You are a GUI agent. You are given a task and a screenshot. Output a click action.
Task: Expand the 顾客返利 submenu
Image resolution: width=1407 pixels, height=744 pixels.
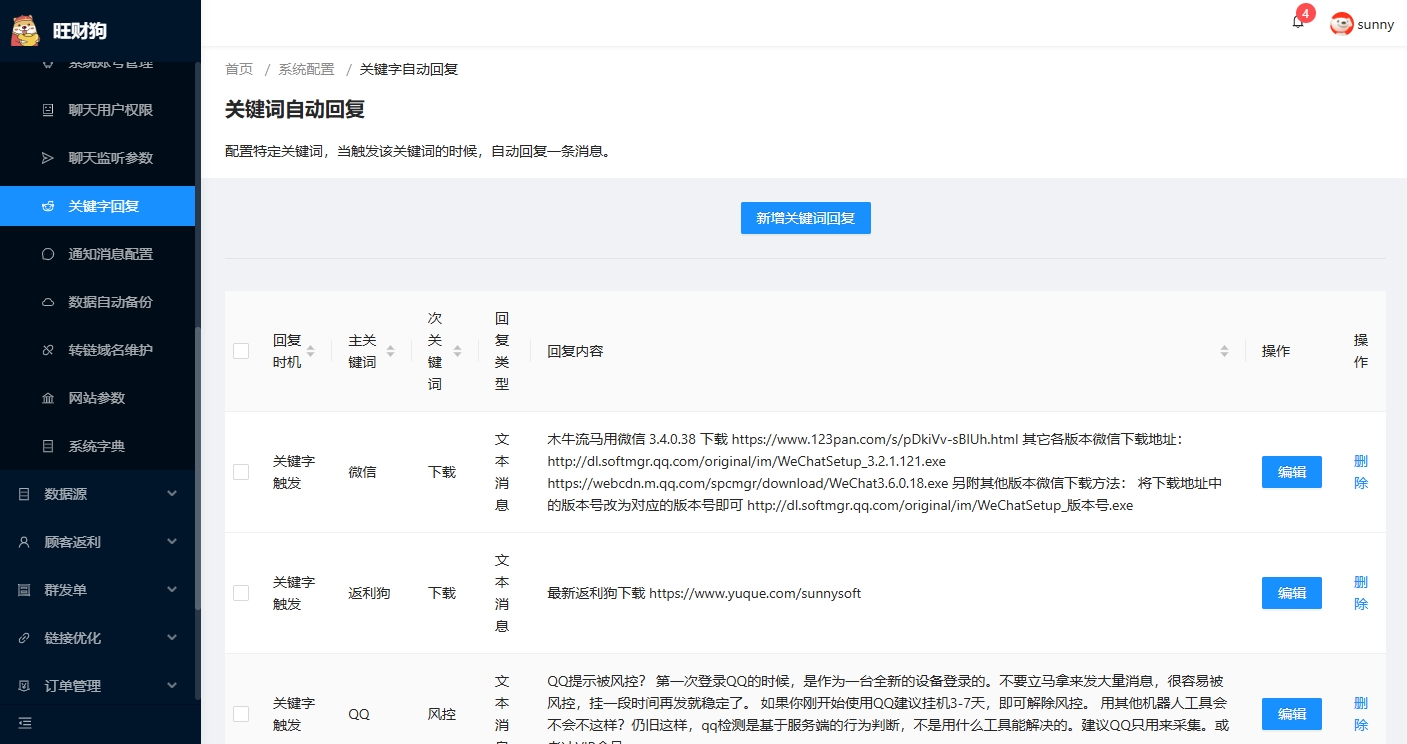pos(97,542)
